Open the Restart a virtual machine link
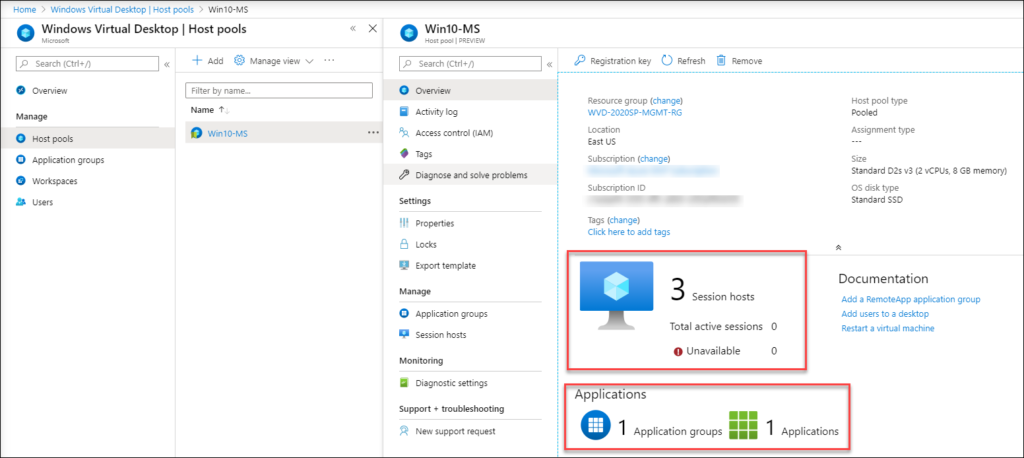Image resolution: width=1024 pixels, height=458 pixels. 888,328
